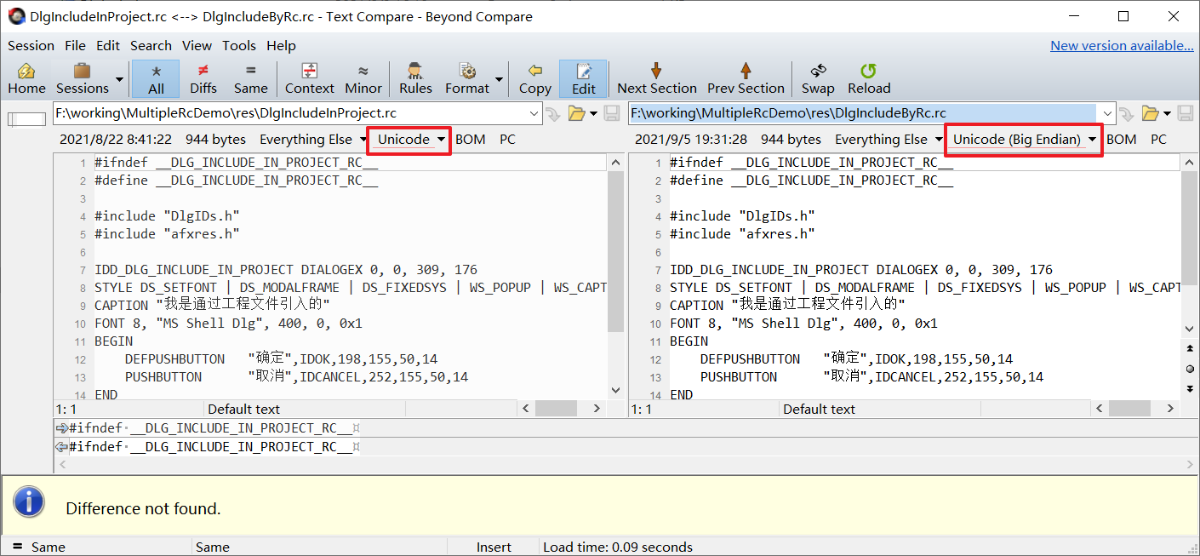Screen dimensions: 1200x556
Task: Open the File menu
Action: (x=75, y=45)
